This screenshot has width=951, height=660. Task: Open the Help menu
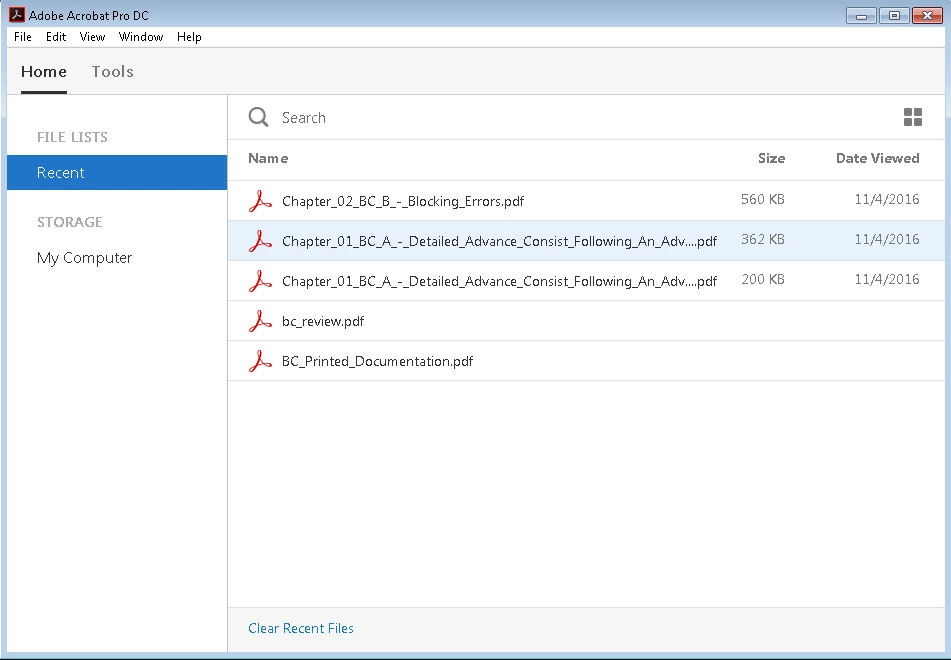pyautogui.click(x=189, y=37)
